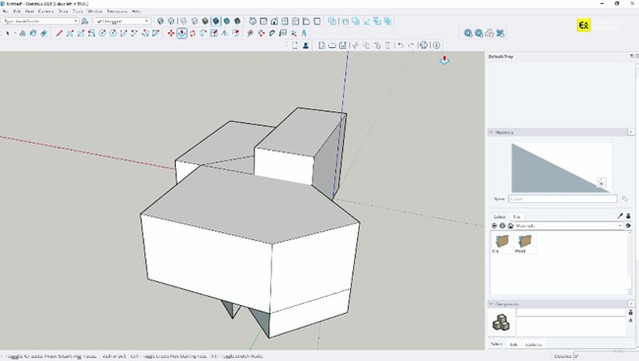Click the current material preview swatch
639x361 pixels.
click(561, 167)
